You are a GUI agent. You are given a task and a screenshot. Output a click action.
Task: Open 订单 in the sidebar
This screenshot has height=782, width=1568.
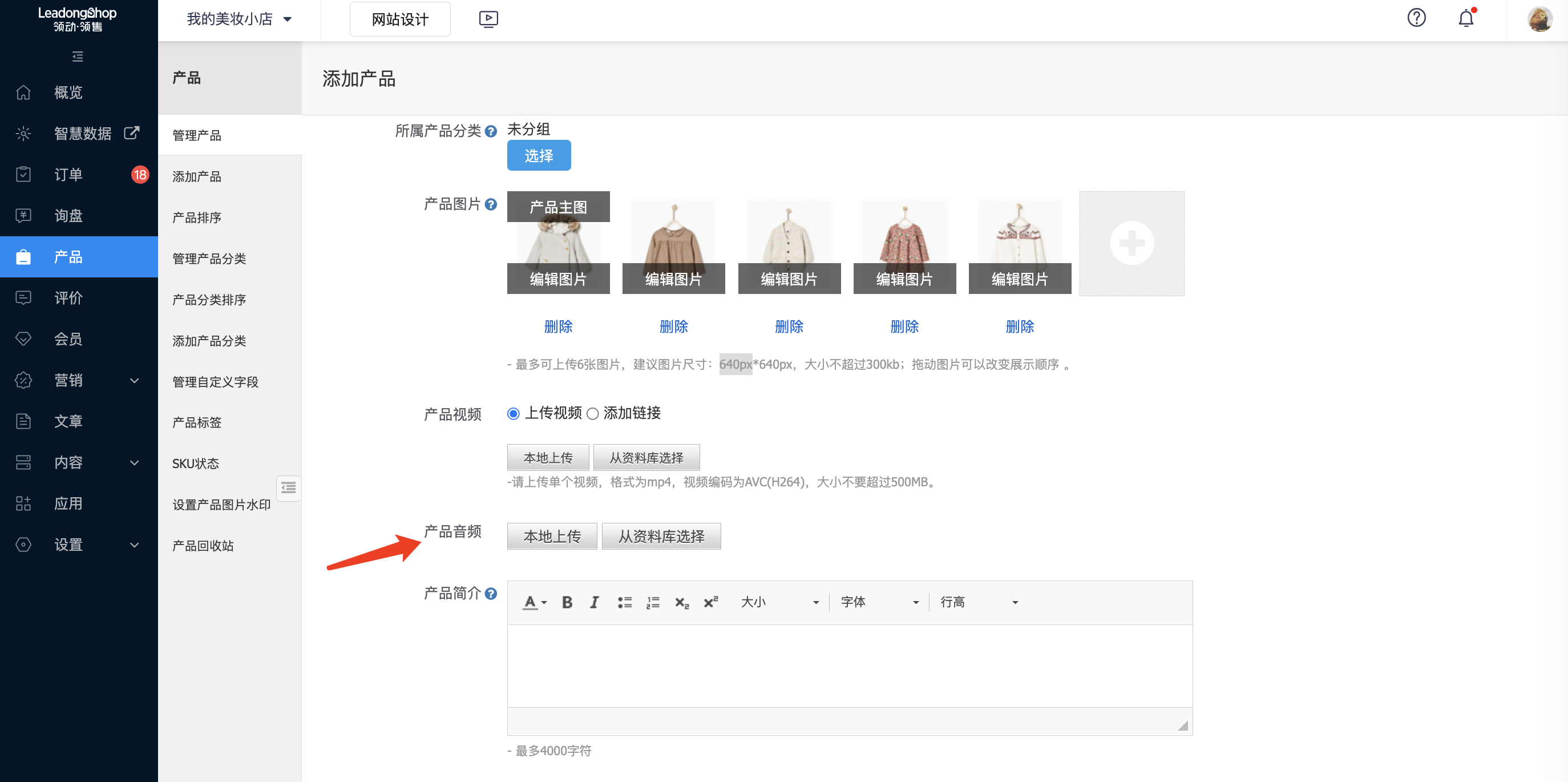click(x=68, y=175)
